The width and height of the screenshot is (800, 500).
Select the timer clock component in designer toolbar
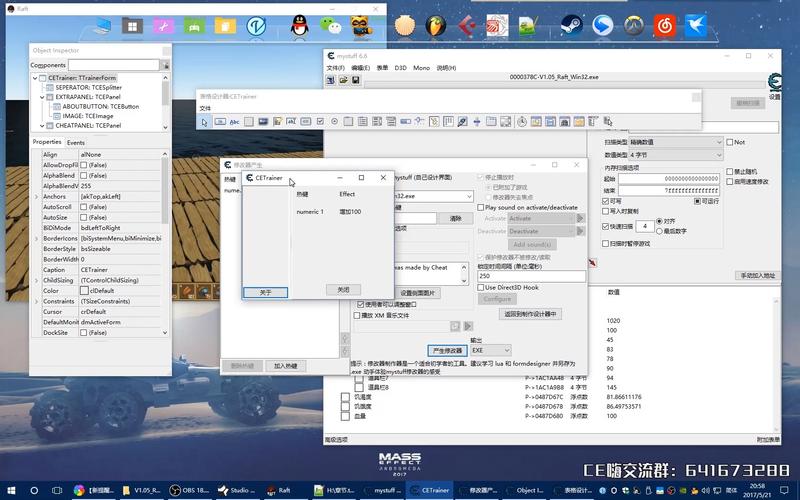[522, 122]
